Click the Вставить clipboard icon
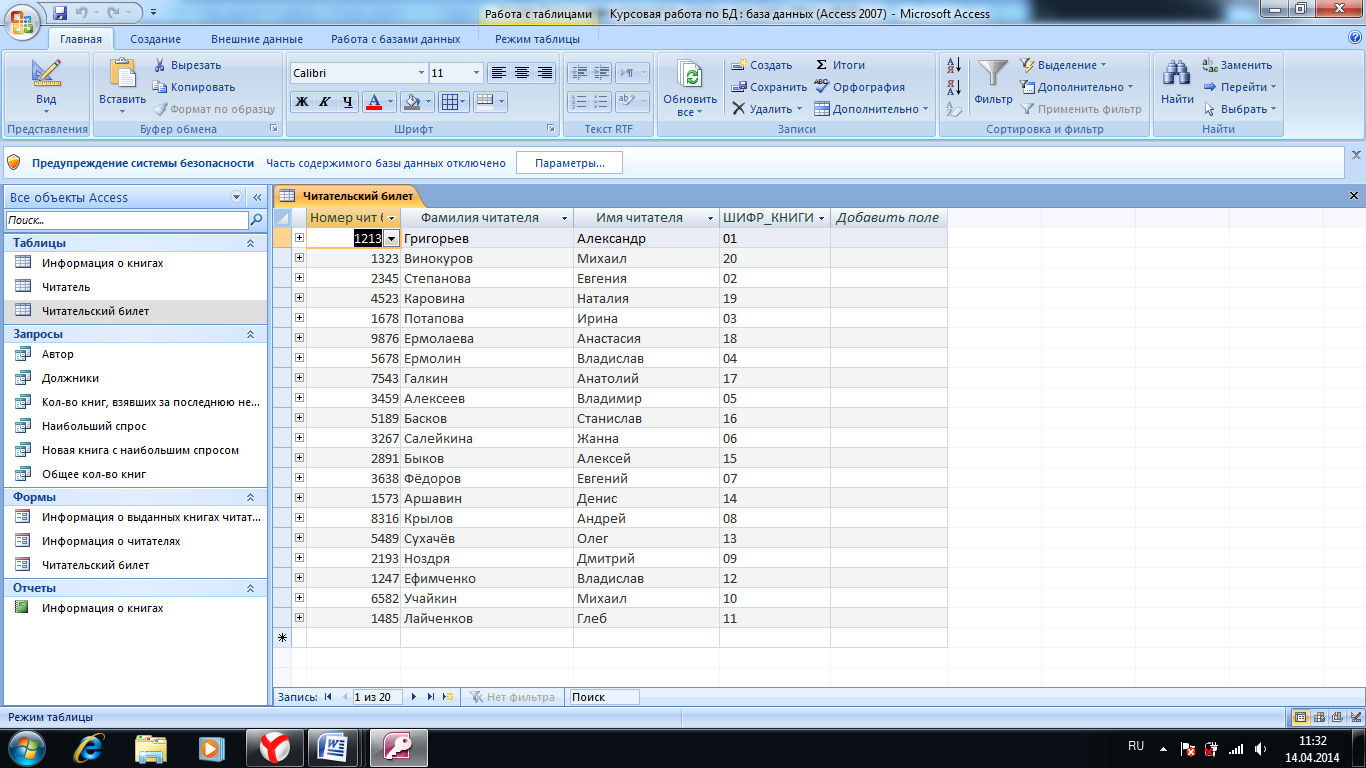Viewport: 1366px width, 768px height. (x=122, y=72)
